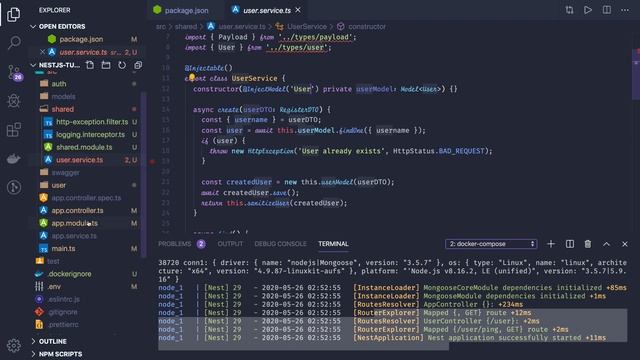
Task: Maximize the terminal panel with chevron up
Action: [606, 244]
